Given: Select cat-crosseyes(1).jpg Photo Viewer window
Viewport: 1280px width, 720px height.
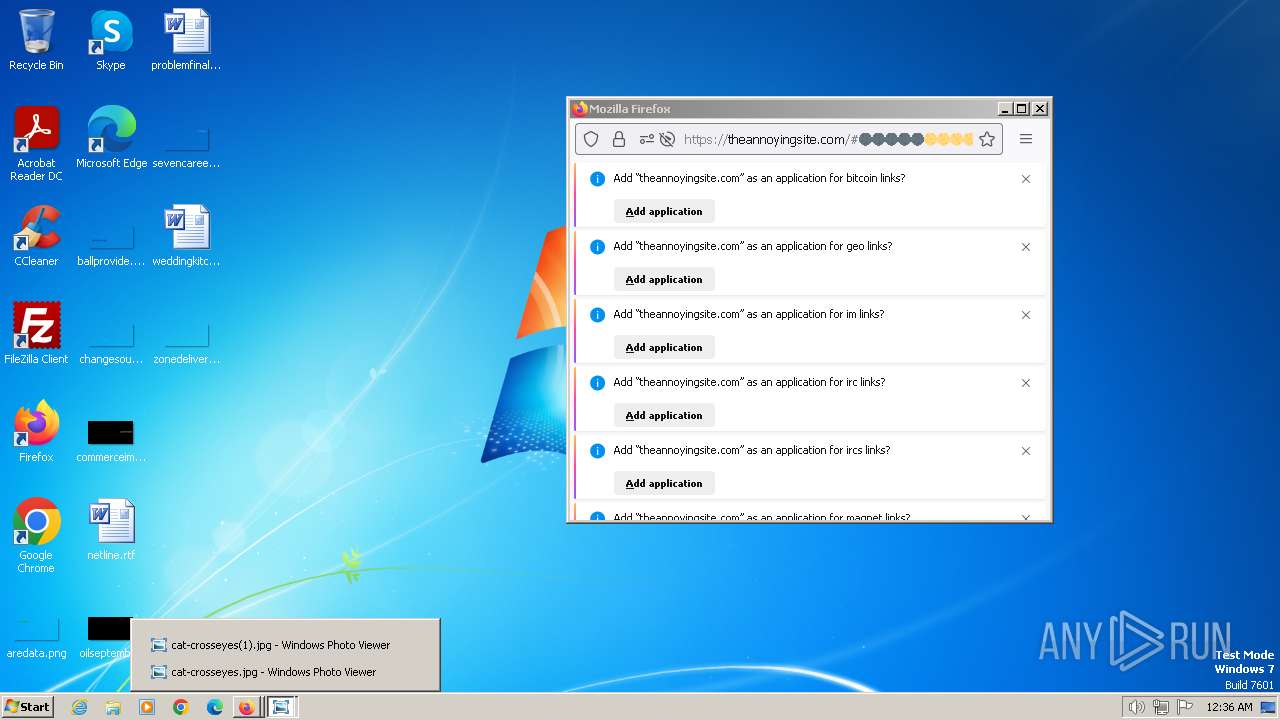Looking at the screenshot, I should [x=285, y=645].
